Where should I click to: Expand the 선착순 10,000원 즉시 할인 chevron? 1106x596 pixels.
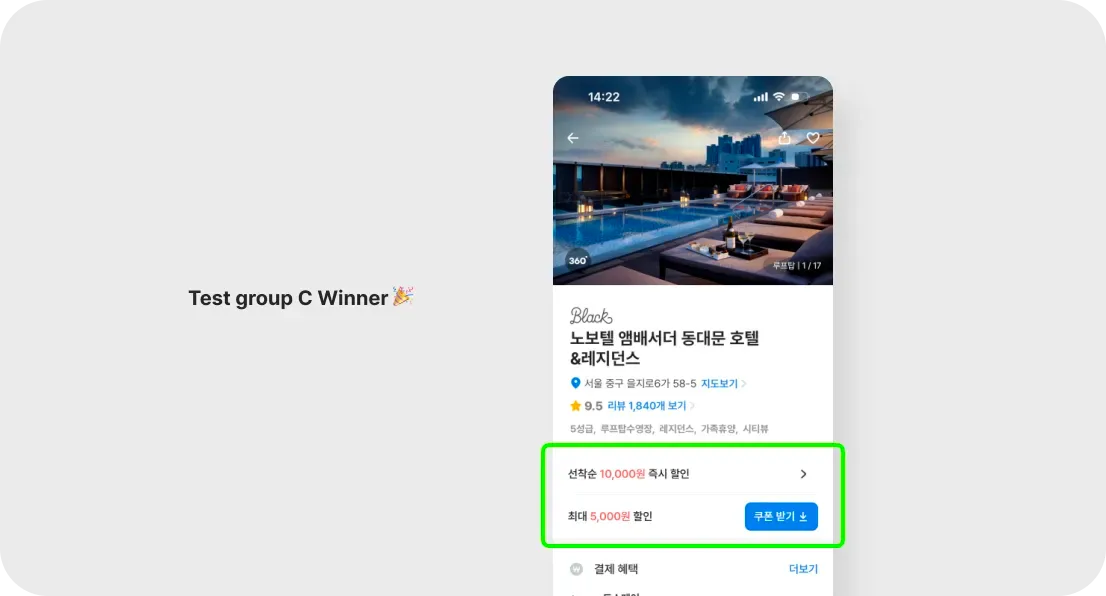803,474
